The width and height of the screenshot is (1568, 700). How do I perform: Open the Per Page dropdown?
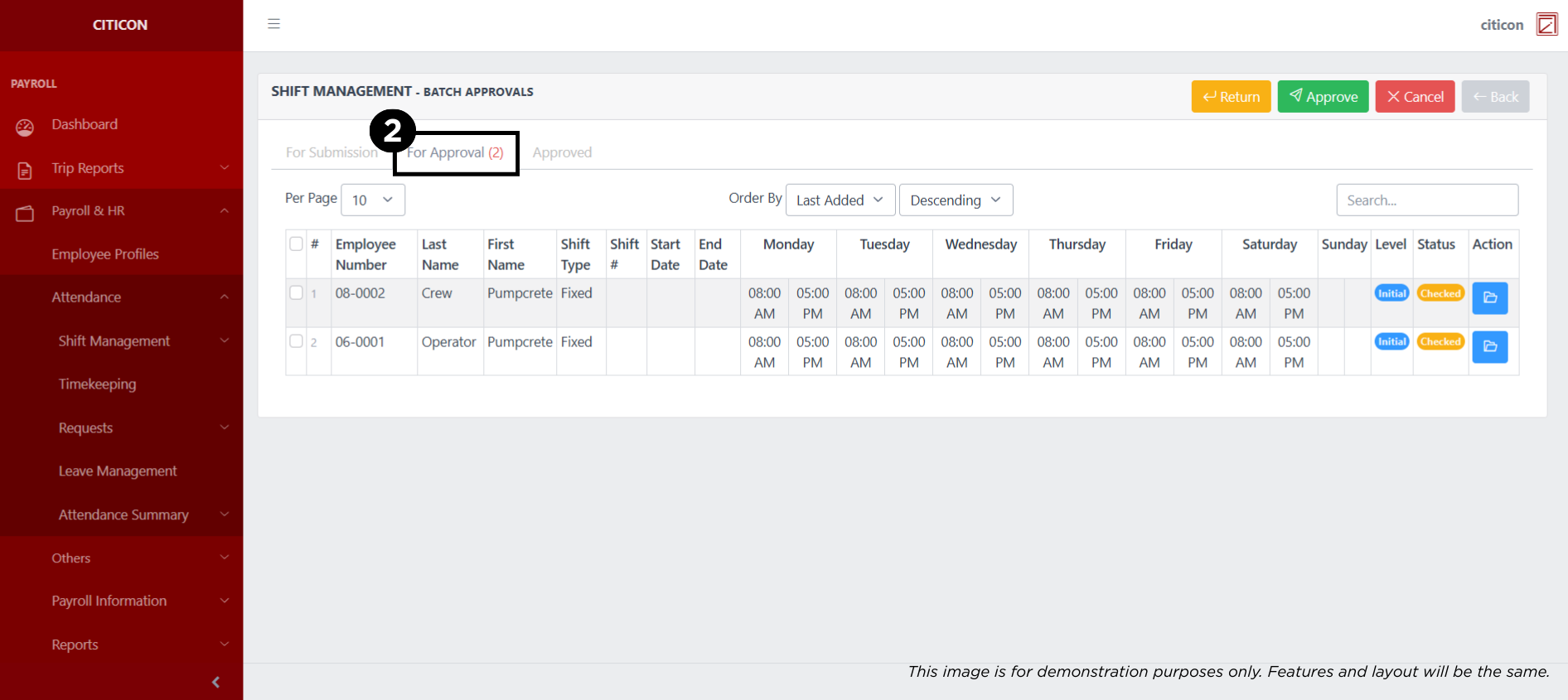[373, 200]
